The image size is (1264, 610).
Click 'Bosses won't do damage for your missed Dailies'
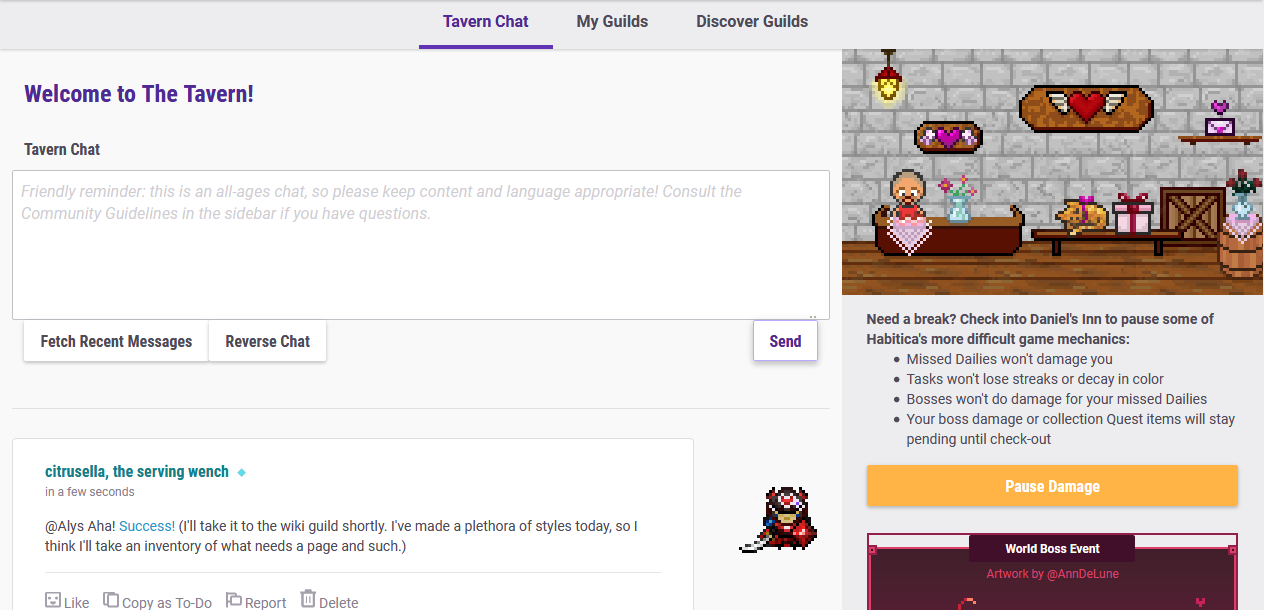click(1057, 399)
